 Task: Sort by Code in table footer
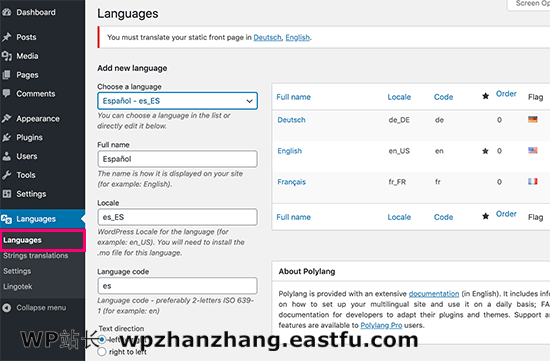[443, 217]
